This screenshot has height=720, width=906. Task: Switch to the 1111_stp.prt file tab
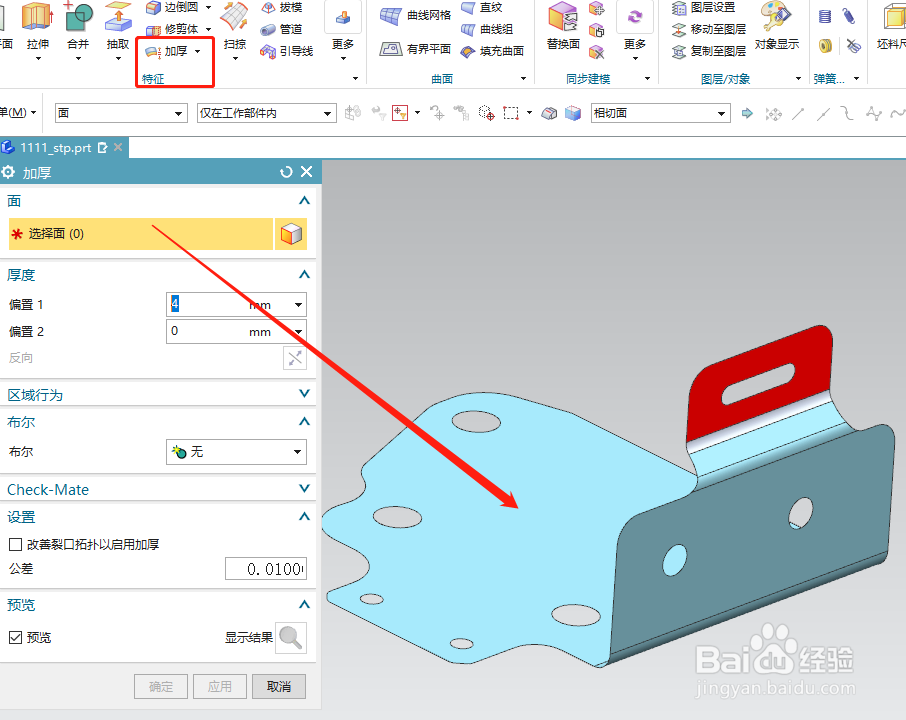coord(55,148)
